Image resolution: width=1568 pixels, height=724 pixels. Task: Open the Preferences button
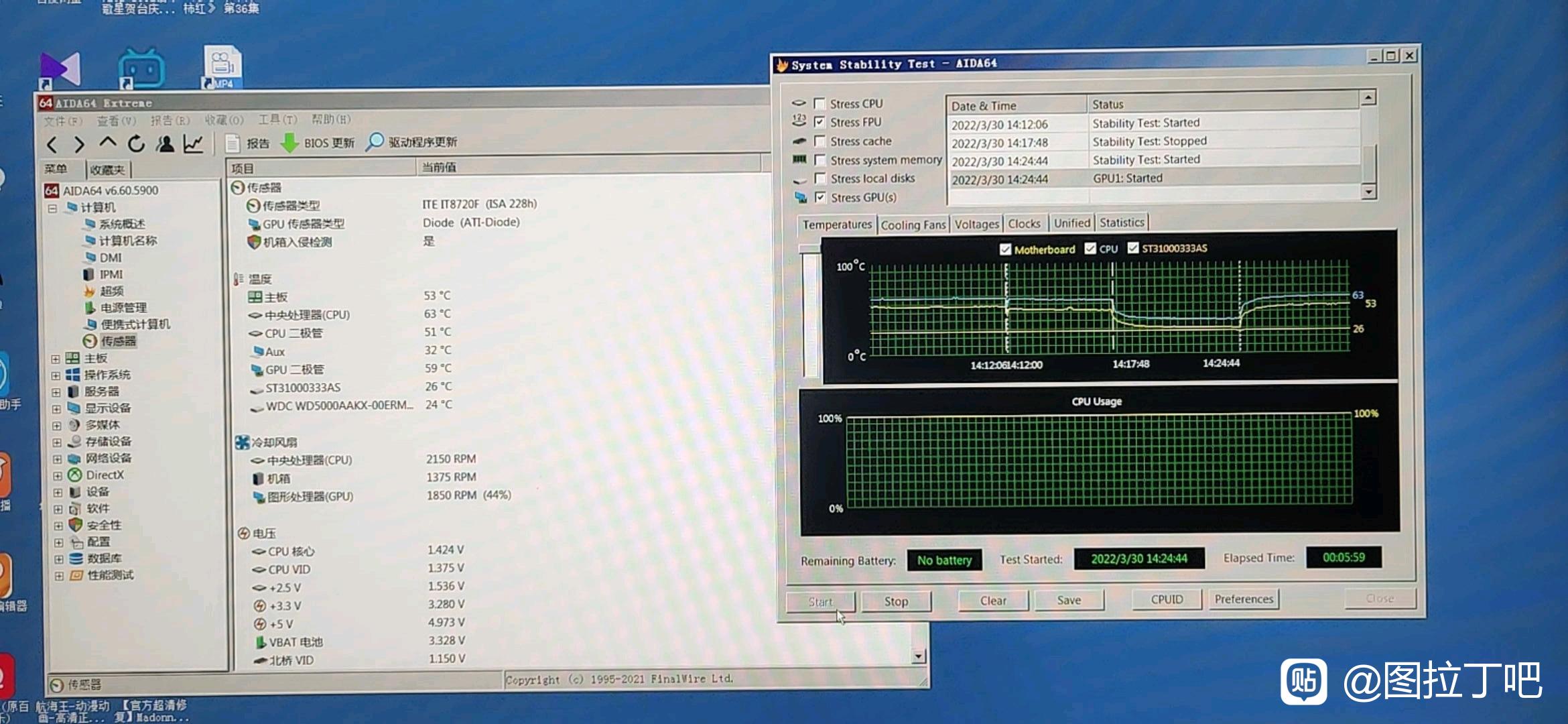[1244, 599]
